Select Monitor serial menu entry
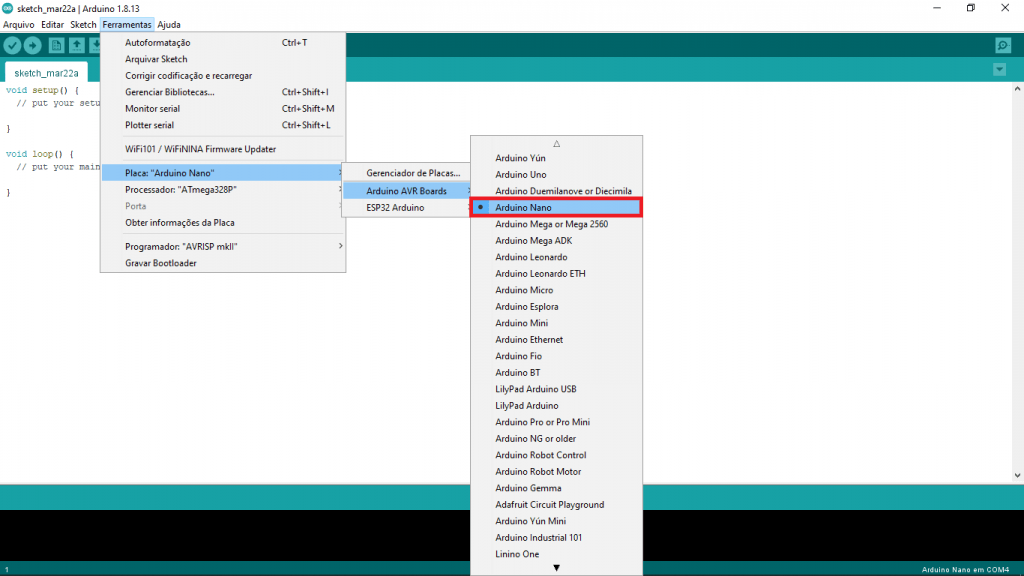Viewport: 1024px width, 576px height. click(152, 108)
